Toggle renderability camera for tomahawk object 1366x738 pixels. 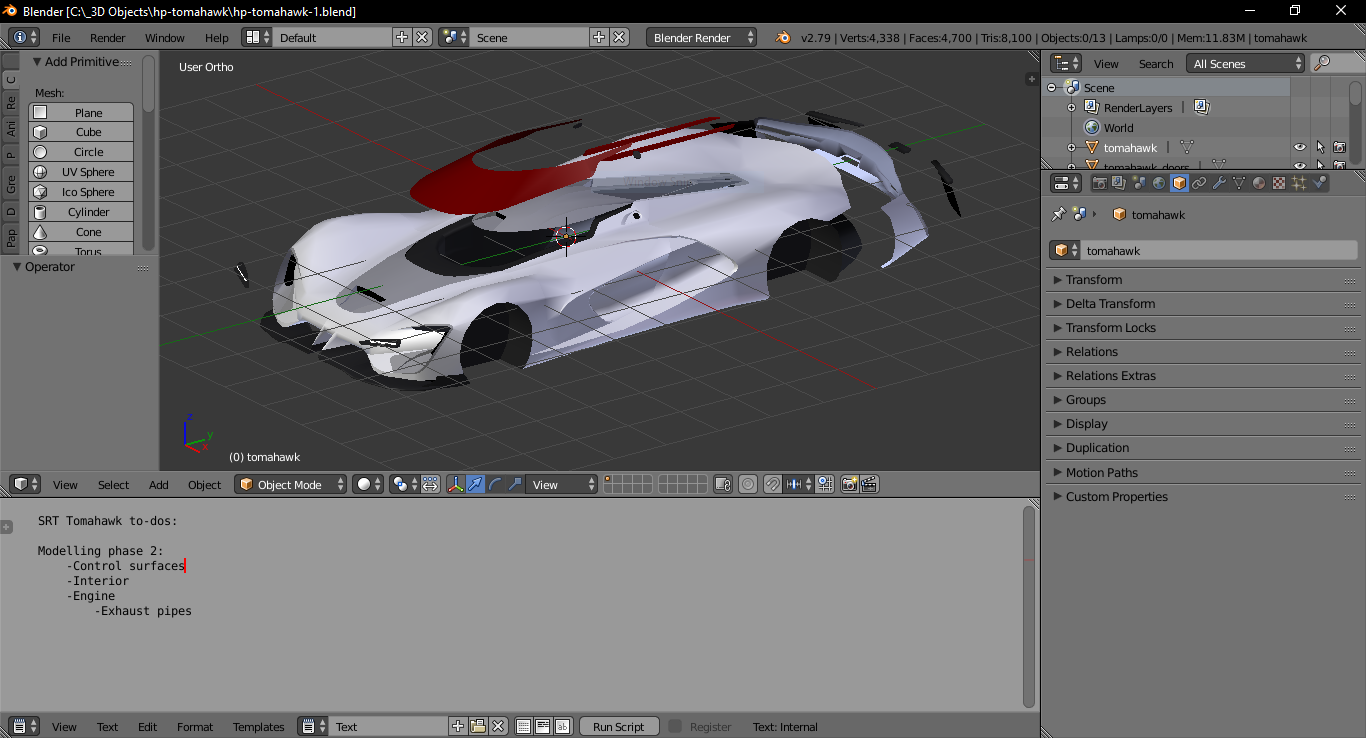[1339, 147]
